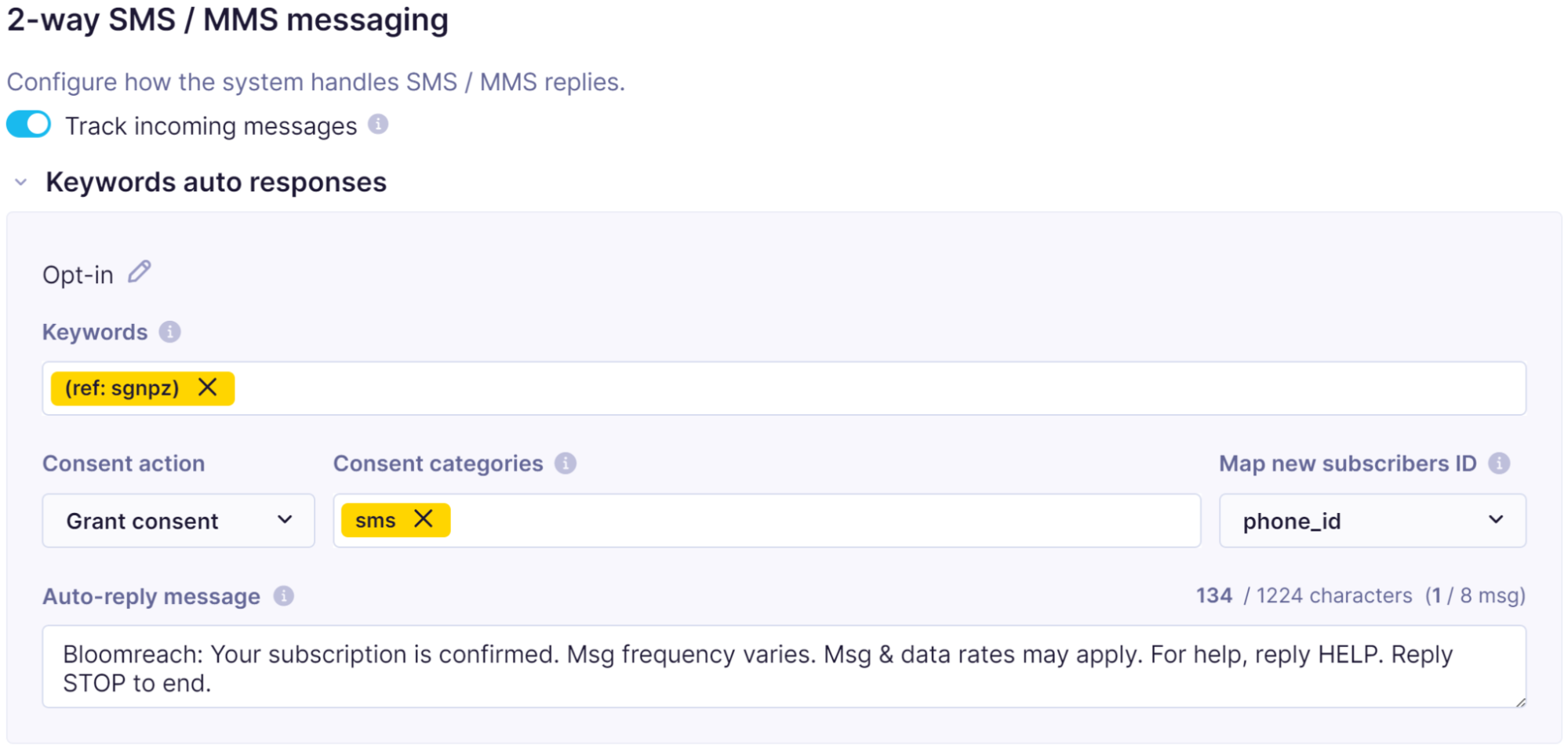Screen dimensions: 1568x749
Task: Open the Grant consent dropdown
Action: coord(178,521)
